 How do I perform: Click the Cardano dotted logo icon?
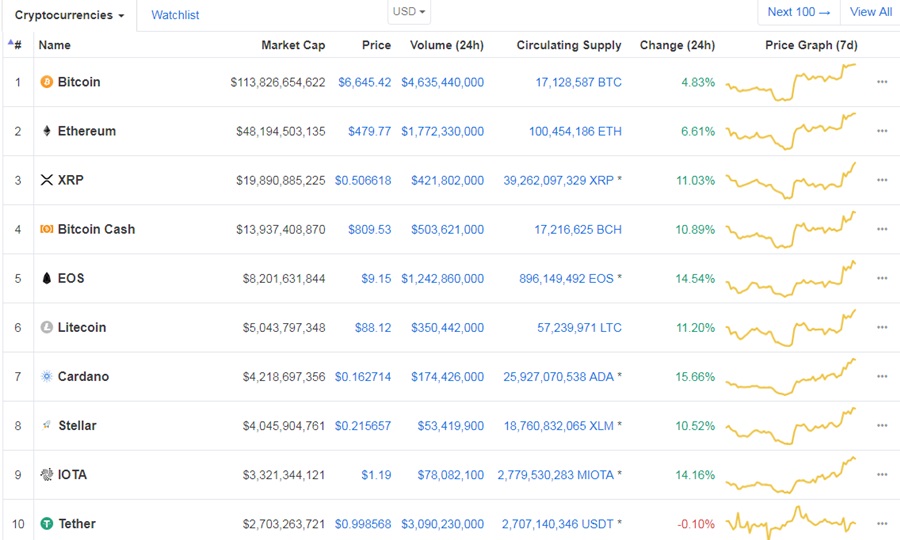(46, 376)
